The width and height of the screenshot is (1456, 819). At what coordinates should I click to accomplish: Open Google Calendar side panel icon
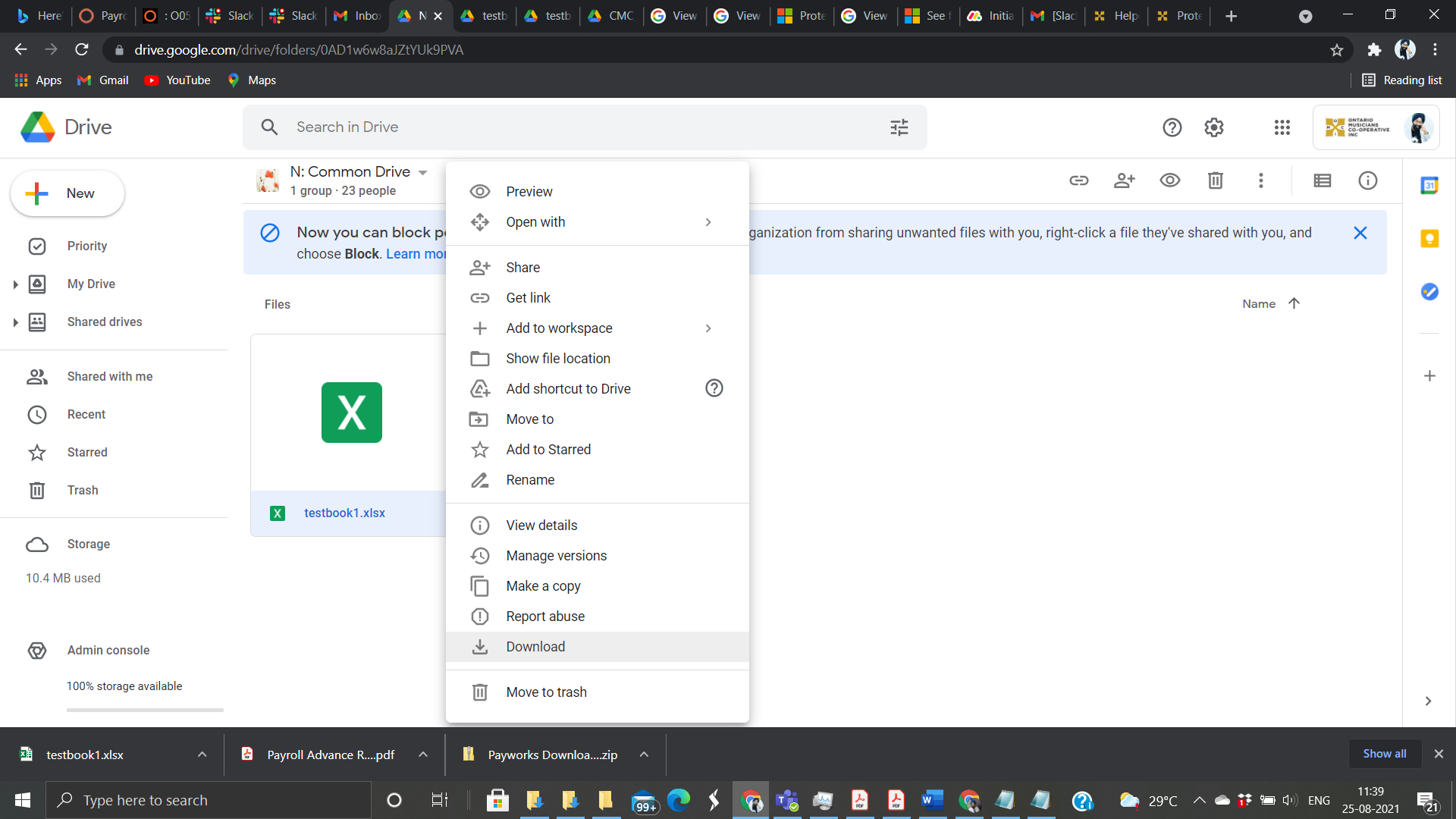1429,185
